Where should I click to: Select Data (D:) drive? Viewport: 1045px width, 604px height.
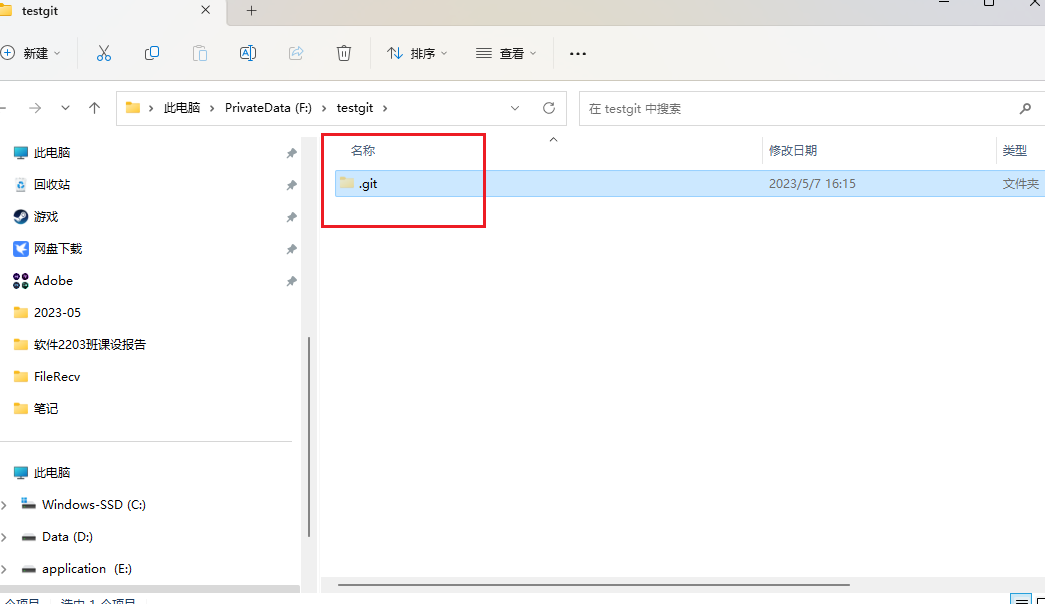[67, 537]
